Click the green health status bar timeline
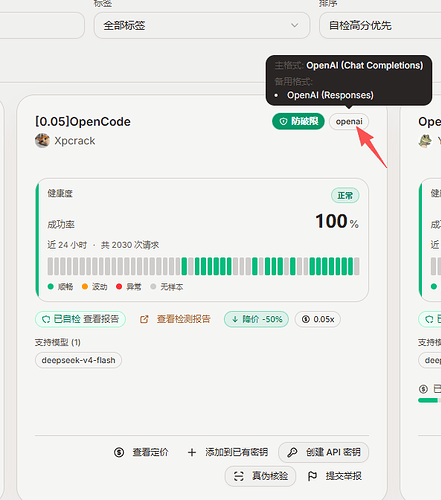This screenshot has height=500, width=441. [x=203, y=266]
